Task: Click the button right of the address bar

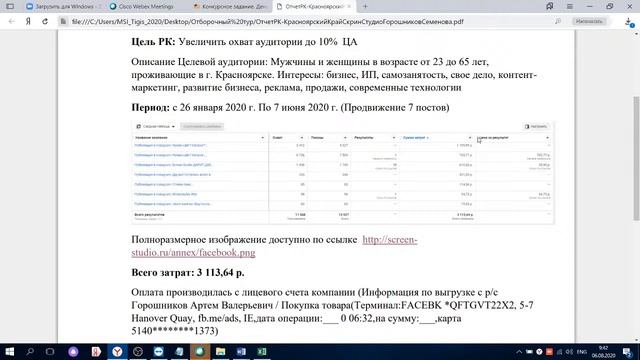Action: coord(589,21)
